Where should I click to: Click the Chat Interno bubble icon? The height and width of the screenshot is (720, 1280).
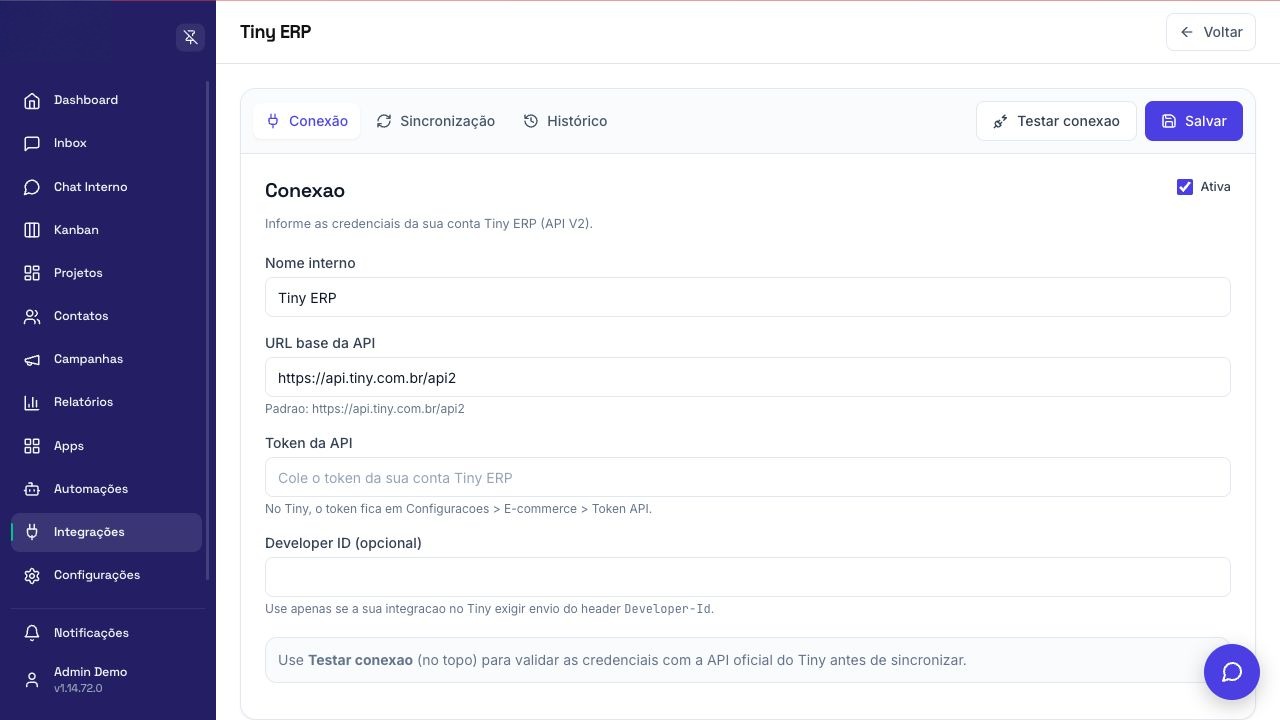[32, 187]
